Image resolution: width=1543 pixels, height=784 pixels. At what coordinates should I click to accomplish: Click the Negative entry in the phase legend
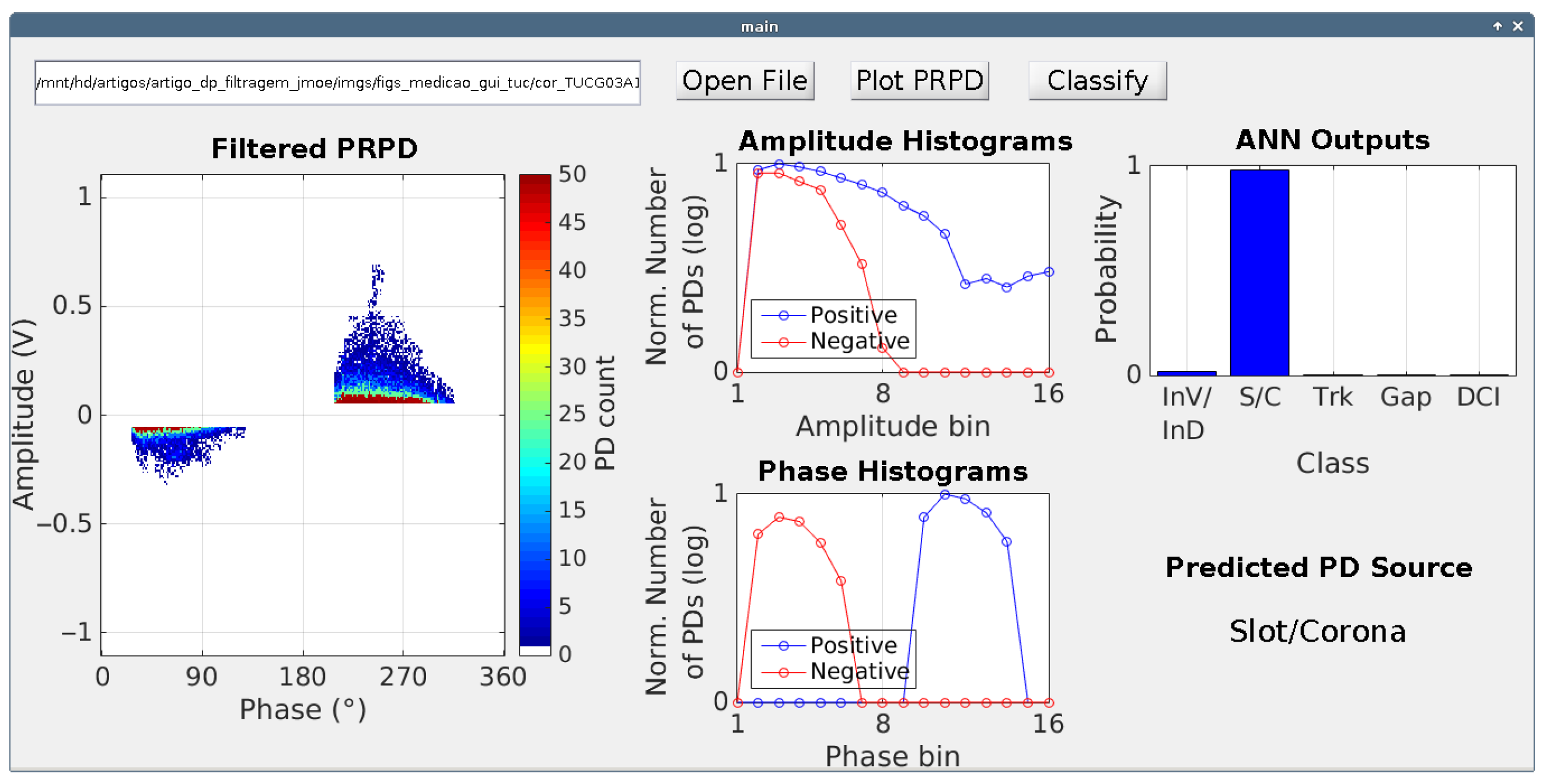click(859, 671)
